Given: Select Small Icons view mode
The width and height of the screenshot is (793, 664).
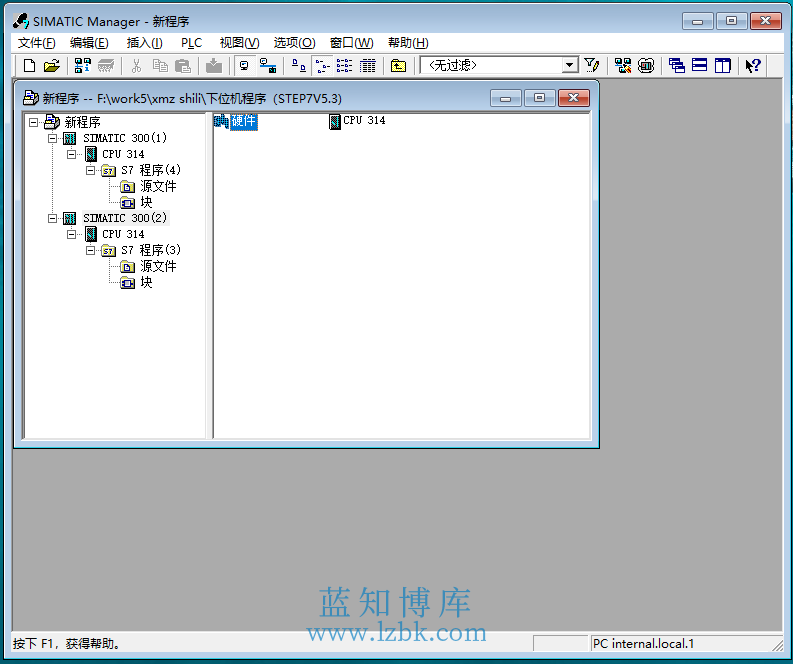Looking at the screenshot, I should pyautogui.click(x=322, y=66).
